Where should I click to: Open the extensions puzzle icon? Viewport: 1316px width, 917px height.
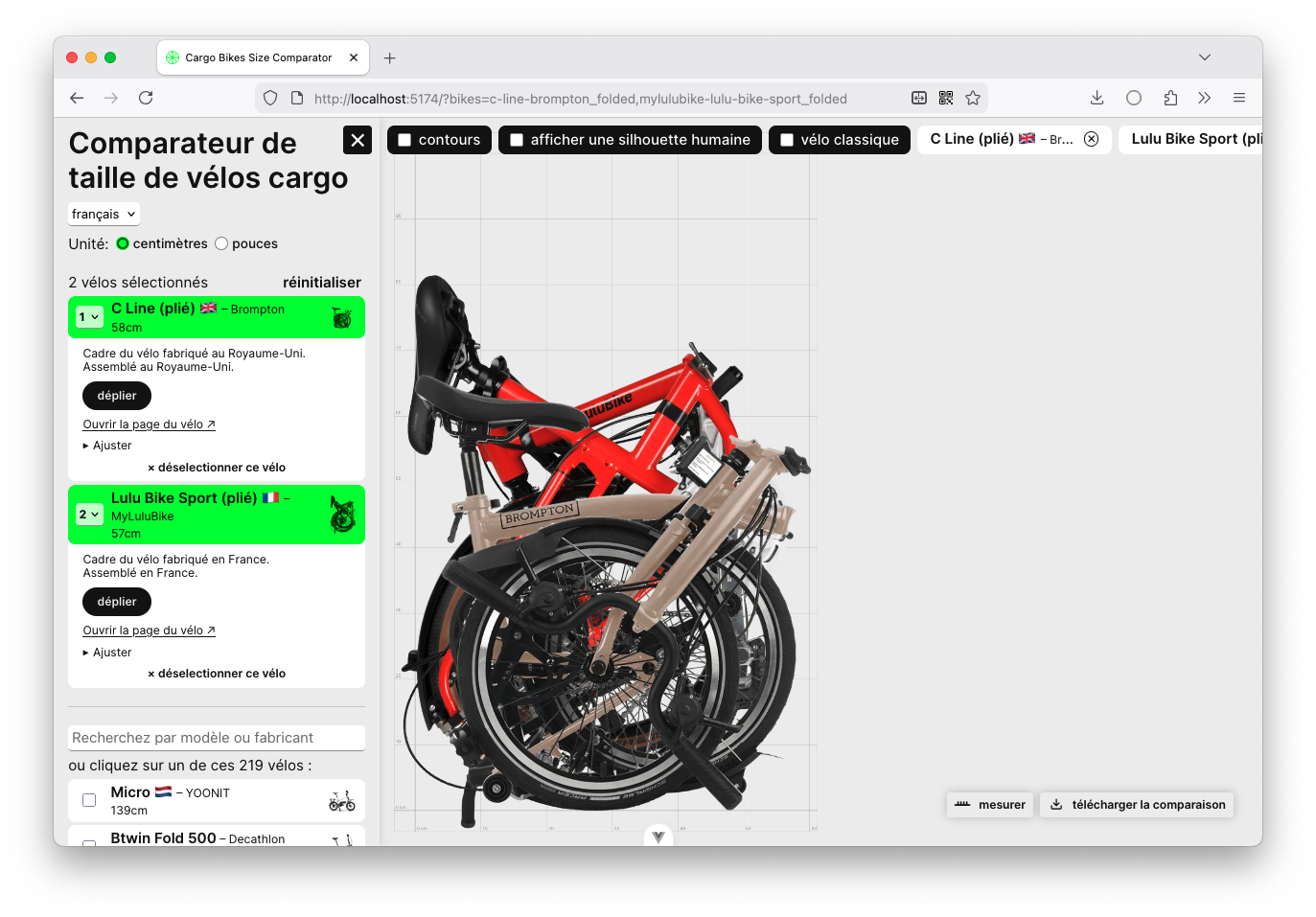point(1170,98)
